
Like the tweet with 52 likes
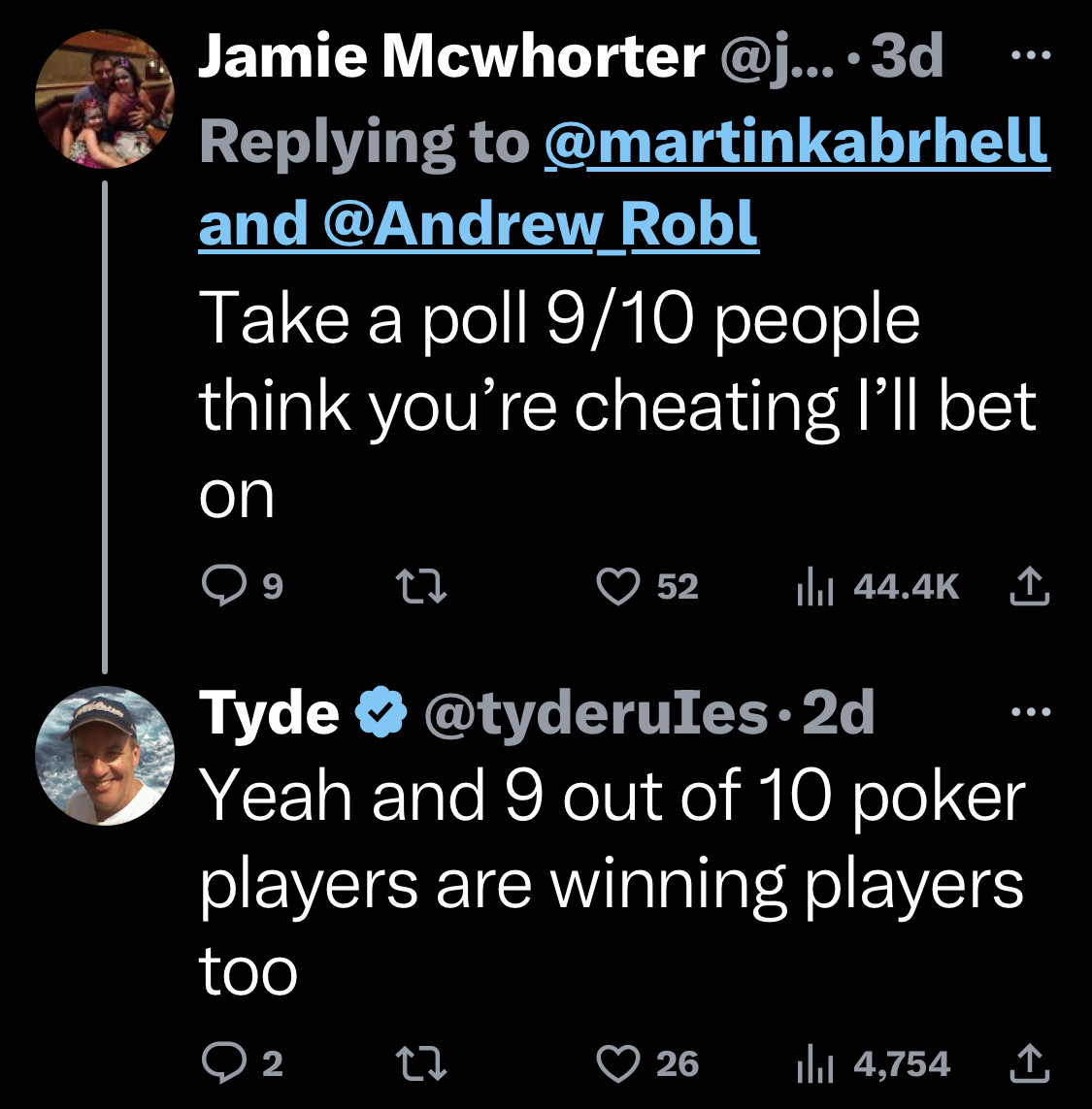[646, 586]
